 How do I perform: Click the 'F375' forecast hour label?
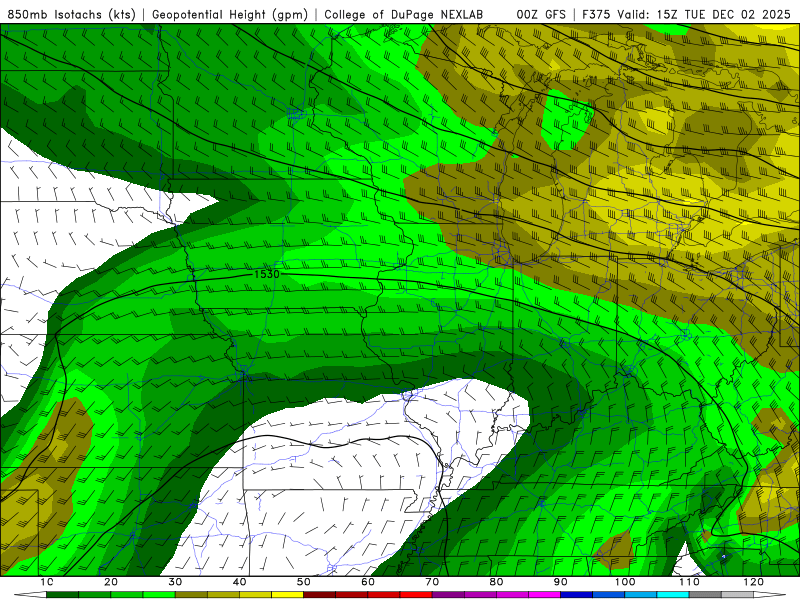(x=597, y=14)
